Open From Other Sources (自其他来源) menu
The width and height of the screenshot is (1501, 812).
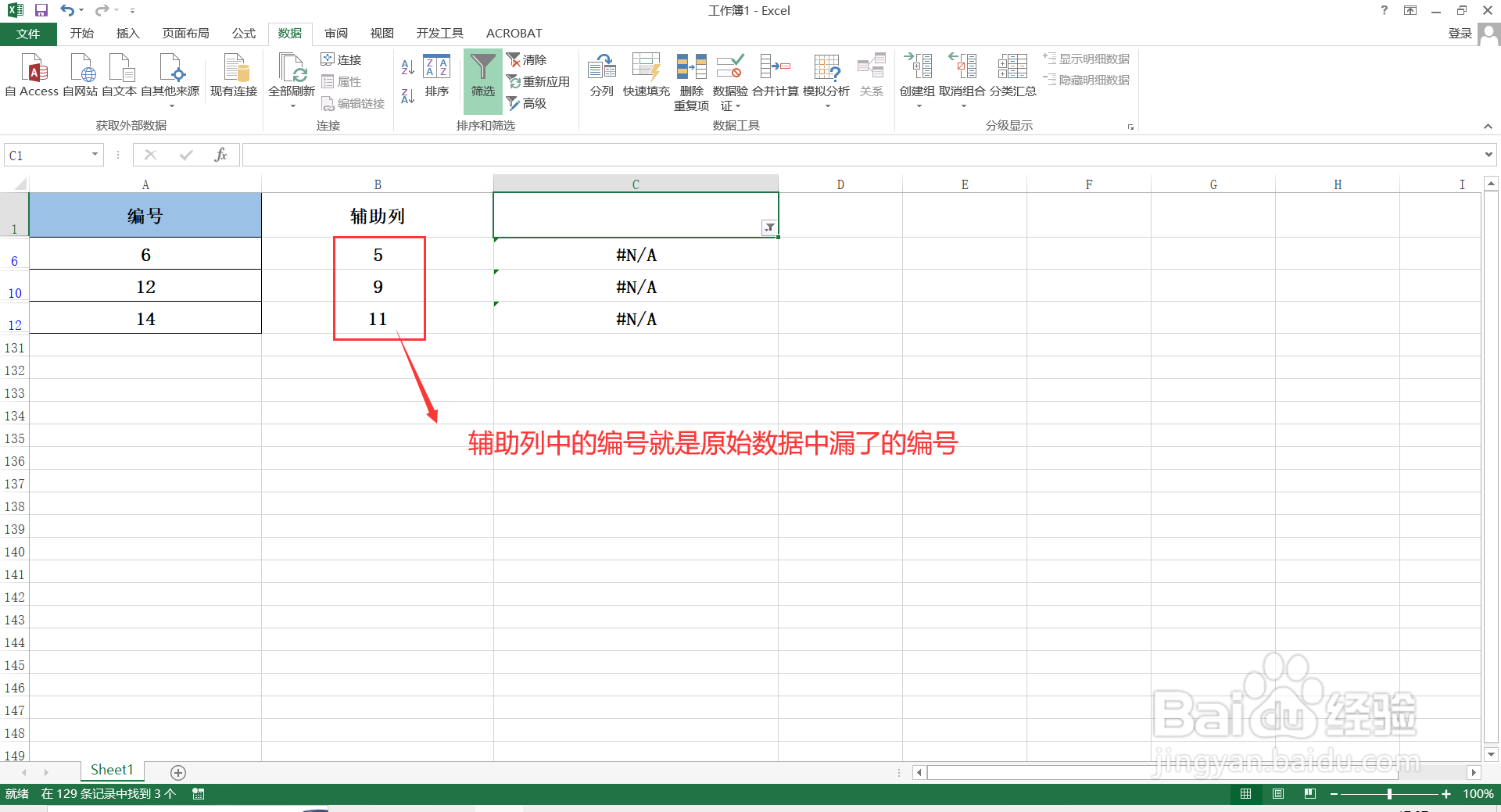click(170, 80)
